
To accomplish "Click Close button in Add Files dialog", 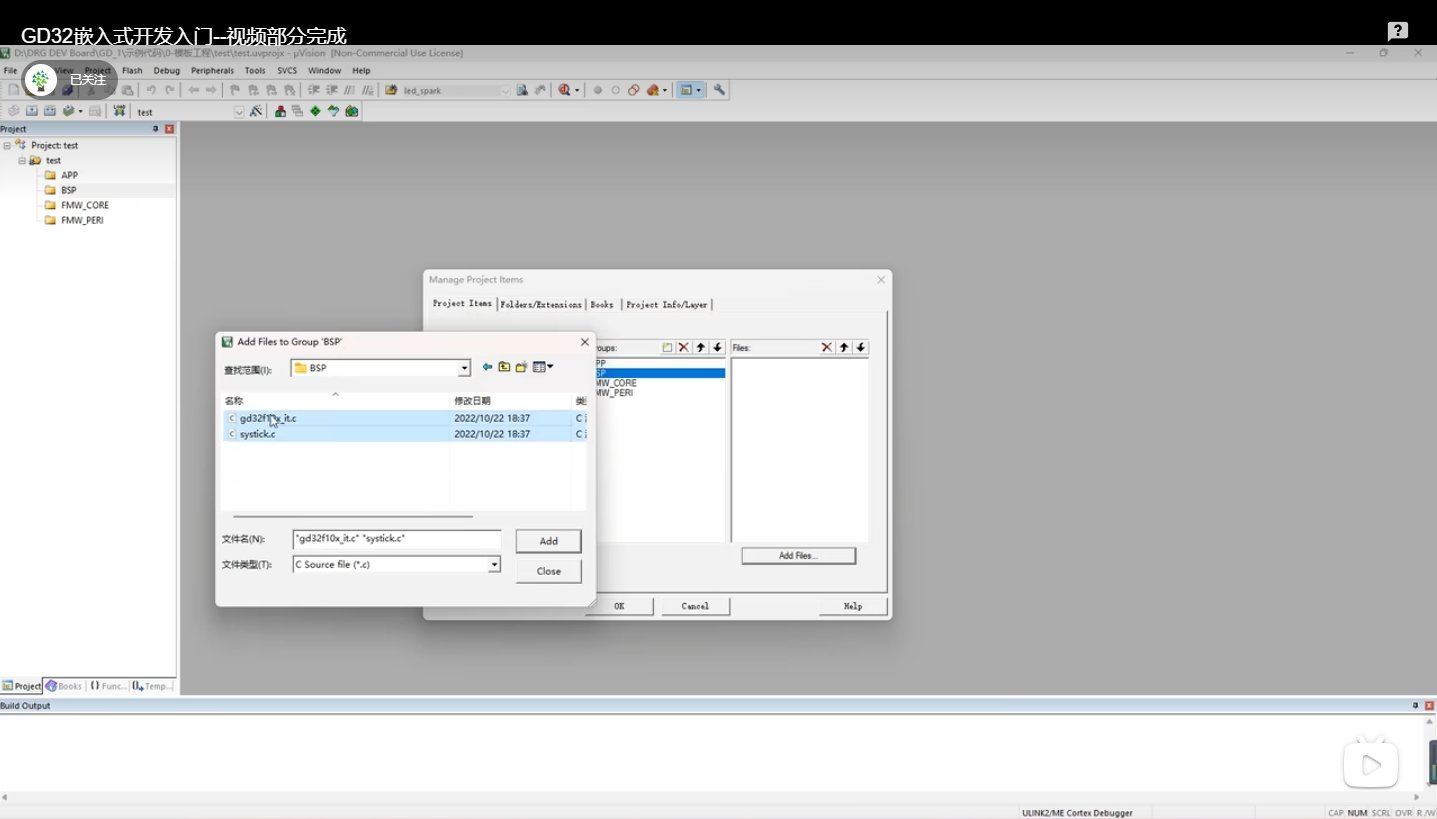I will click(548, 571).
